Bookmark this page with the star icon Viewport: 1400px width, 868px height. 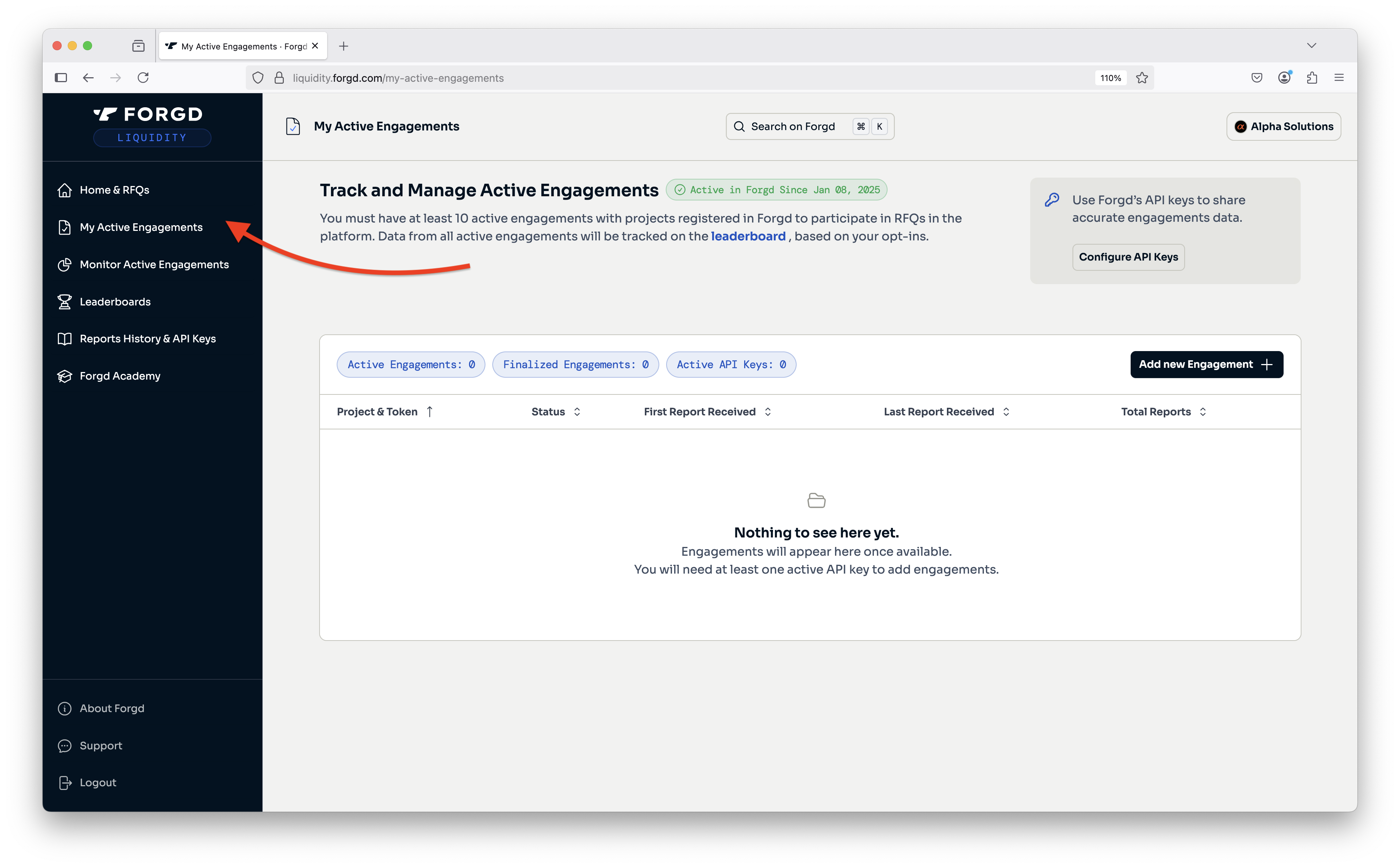click(x=1142, y=78)
